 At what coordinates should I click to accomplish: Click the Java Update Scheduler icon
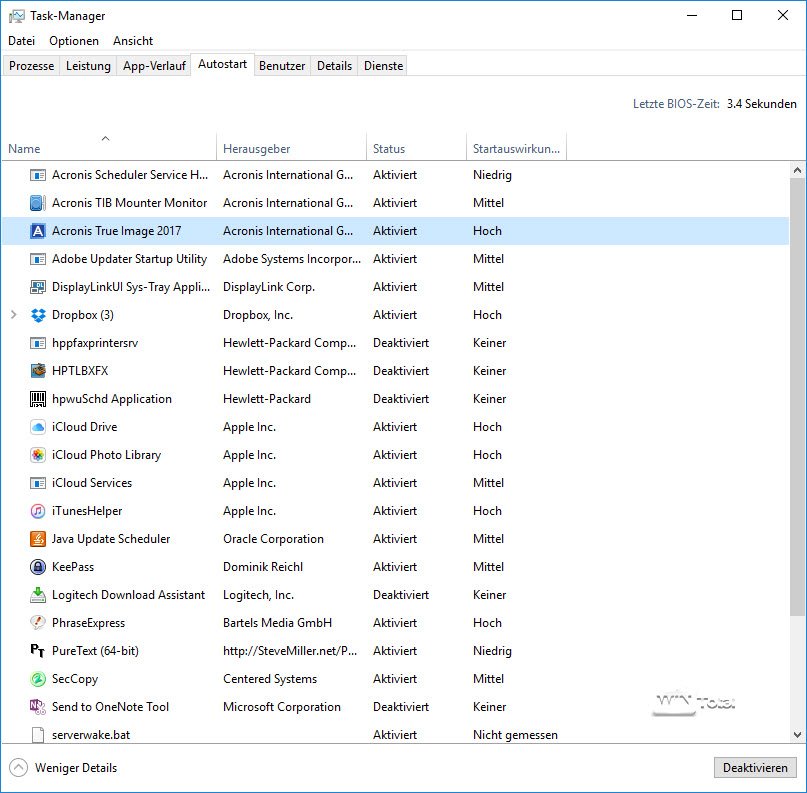pyautogui.click(x=38, y=539)
